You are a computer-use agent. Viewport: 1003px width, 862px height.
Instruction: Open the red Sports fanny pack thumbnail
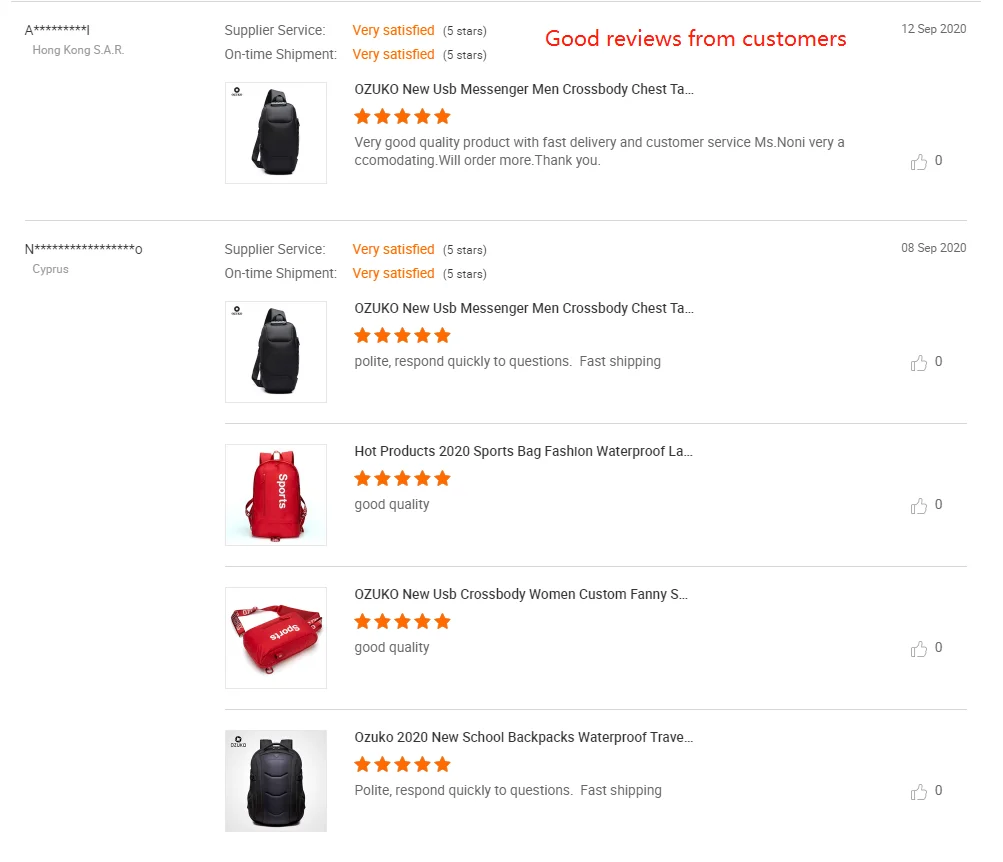pos(276,638)
